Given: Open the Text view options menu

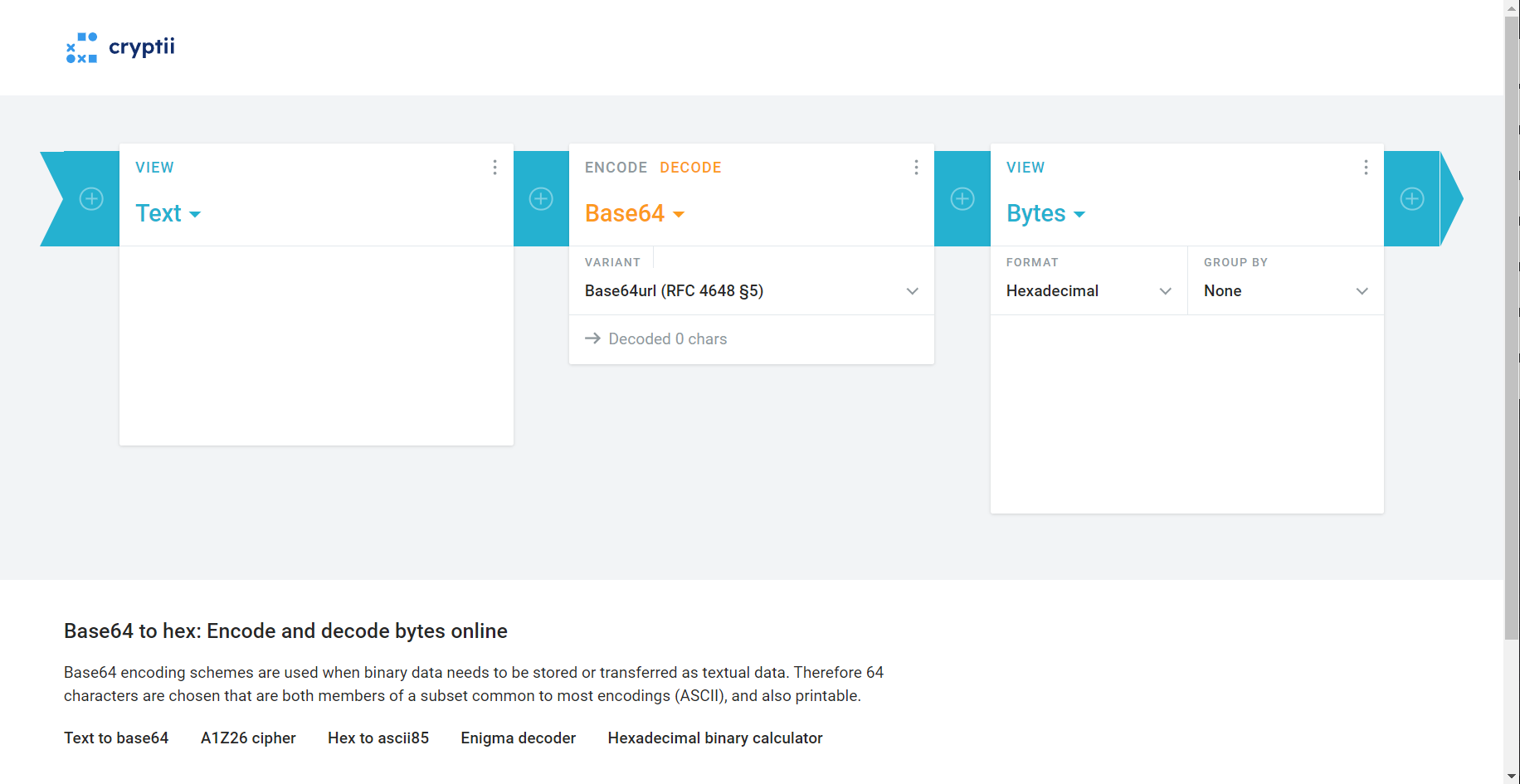Looking at the screenshot, I should (494, 168).
